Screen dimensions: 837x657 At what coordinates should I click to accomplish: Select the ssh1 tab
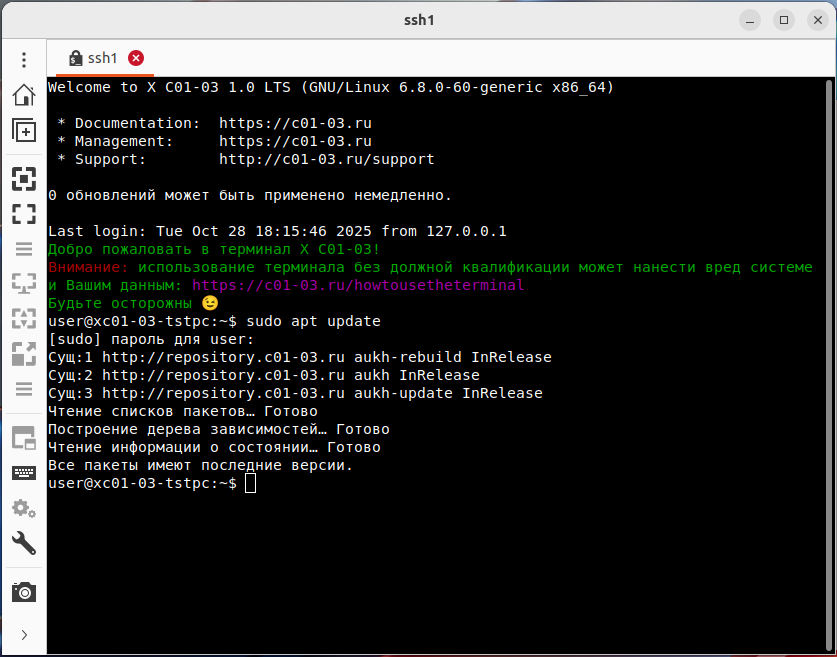point(101,58)
